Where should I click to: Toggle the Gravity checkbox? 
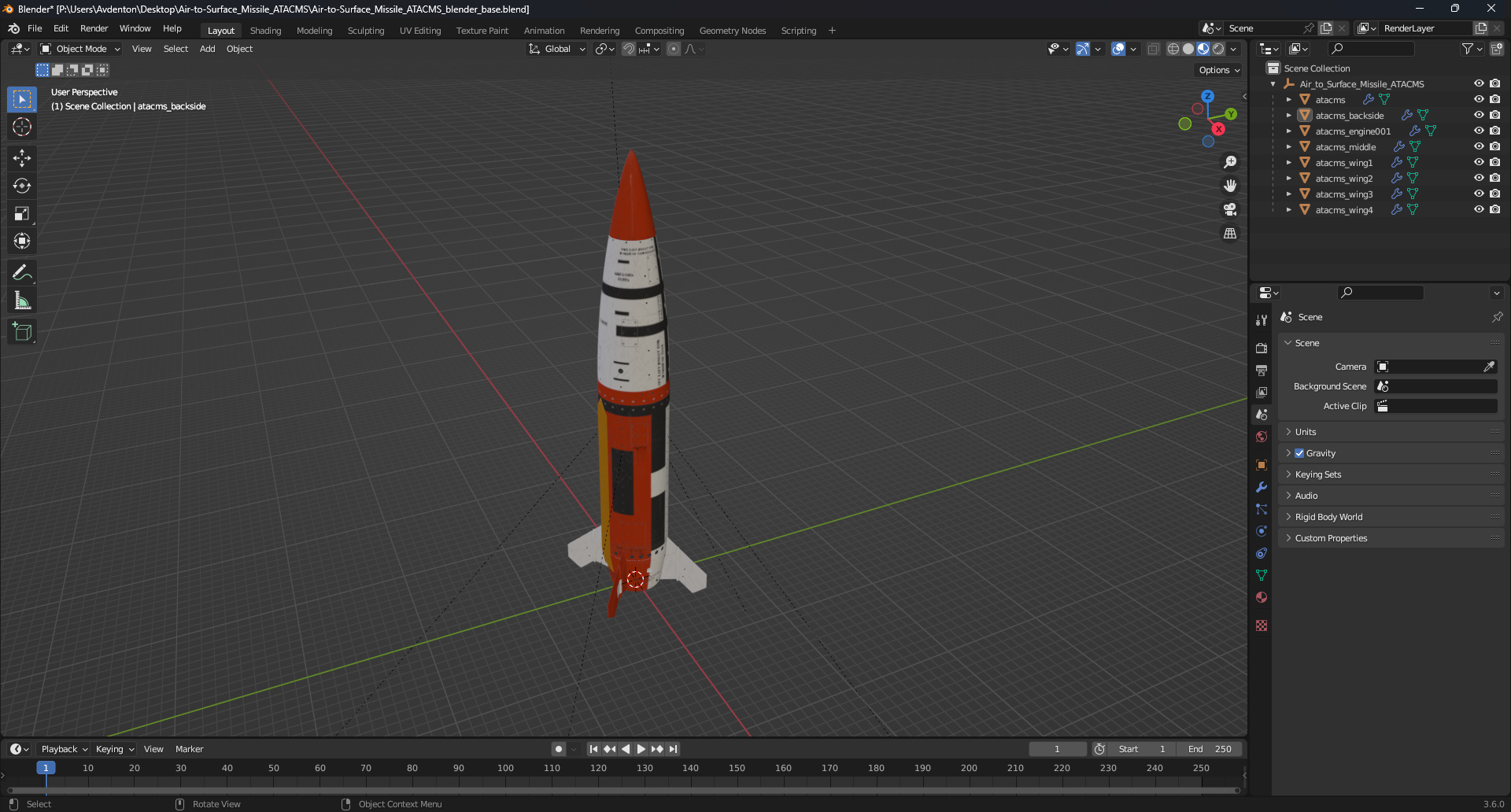coord(1299,453)
